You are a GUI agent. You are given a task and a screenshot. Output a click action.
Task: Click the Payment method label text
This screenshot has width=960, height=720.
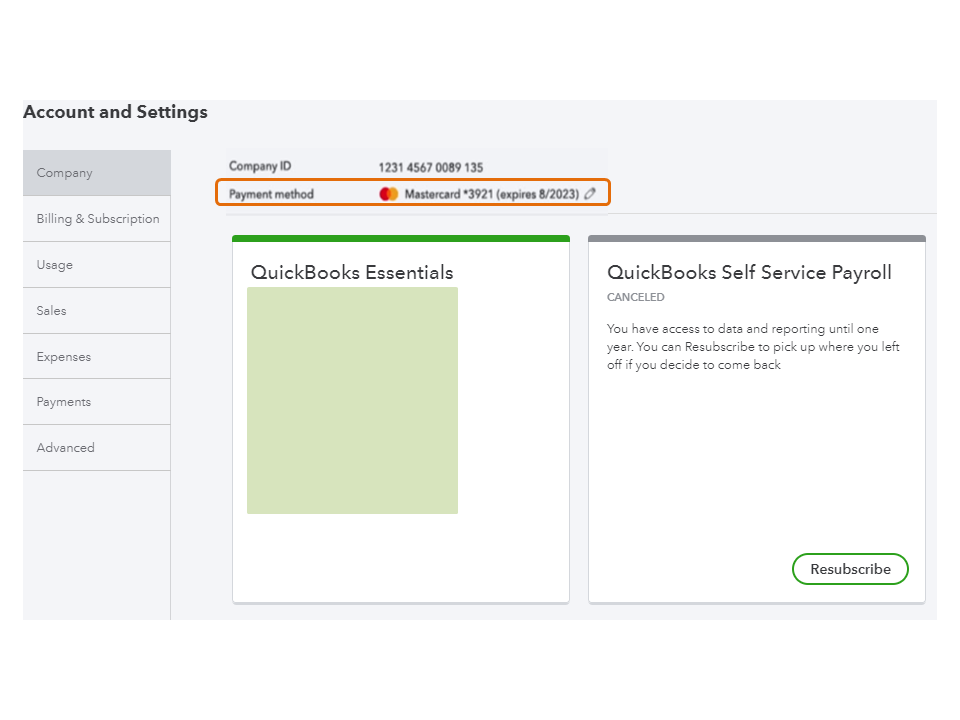[x=273, y=193]
